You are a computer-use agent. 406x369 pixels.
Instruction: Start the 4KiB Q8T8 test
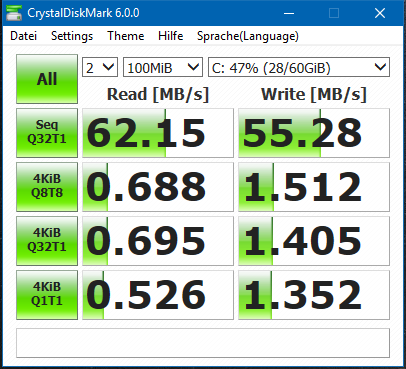(47, 187)
